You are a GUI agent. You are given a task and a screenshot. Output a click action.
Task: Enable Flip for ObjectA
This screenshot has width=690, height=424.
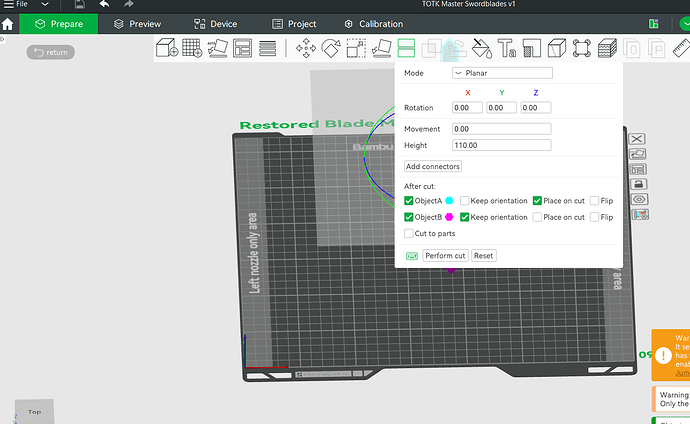pyautogui.click(x=594, y=201)
